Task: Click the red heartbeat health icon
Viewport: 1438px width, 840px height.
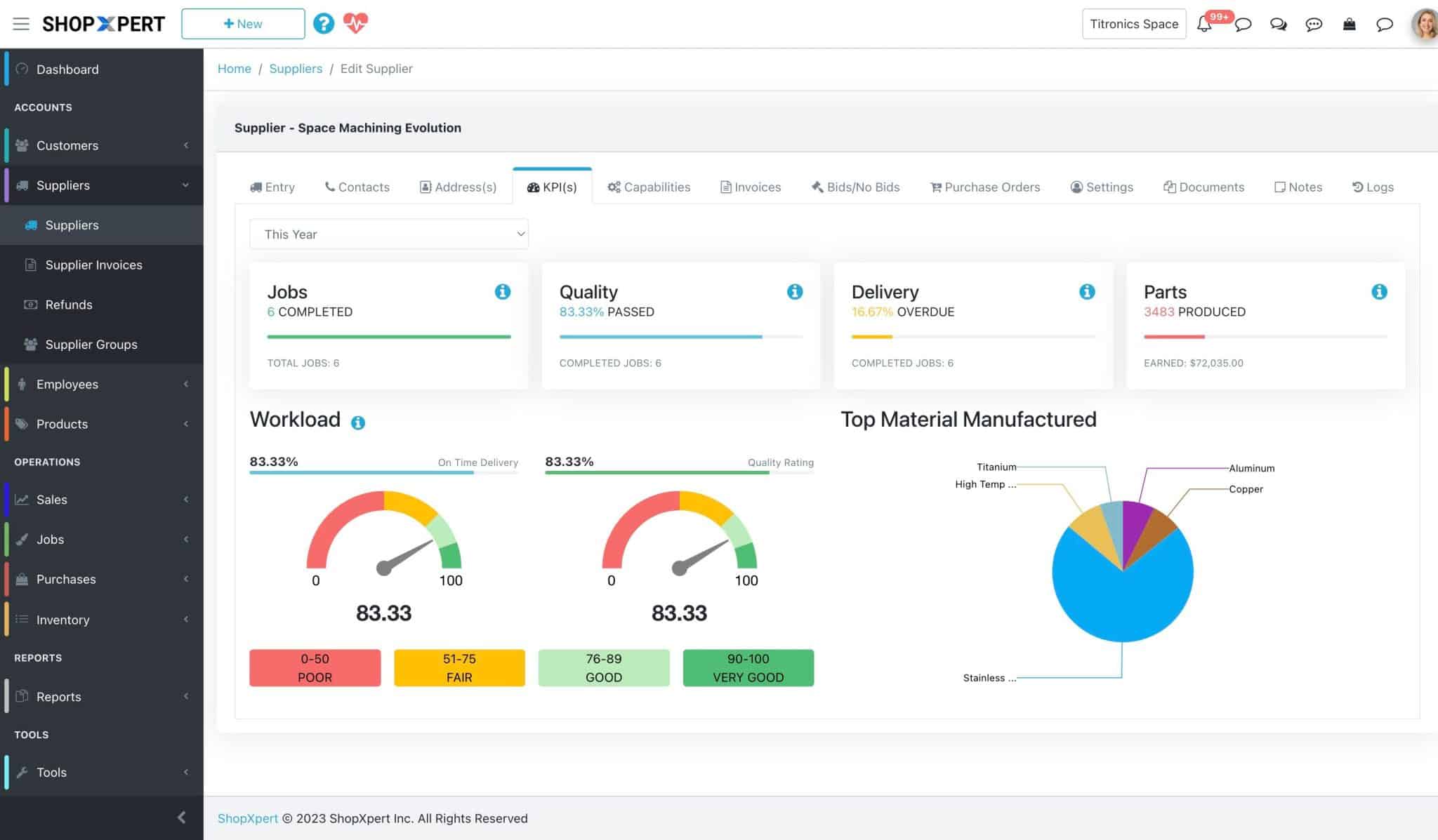Action: coord(355,23)
